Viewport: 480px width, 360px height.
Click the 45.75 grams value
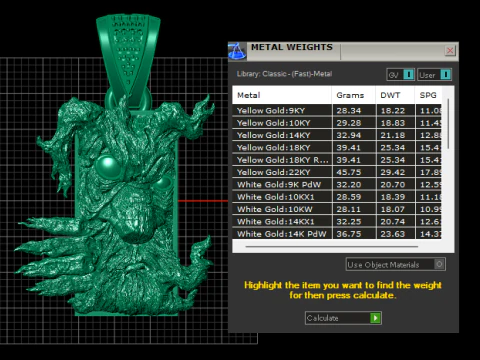point(348,172)
